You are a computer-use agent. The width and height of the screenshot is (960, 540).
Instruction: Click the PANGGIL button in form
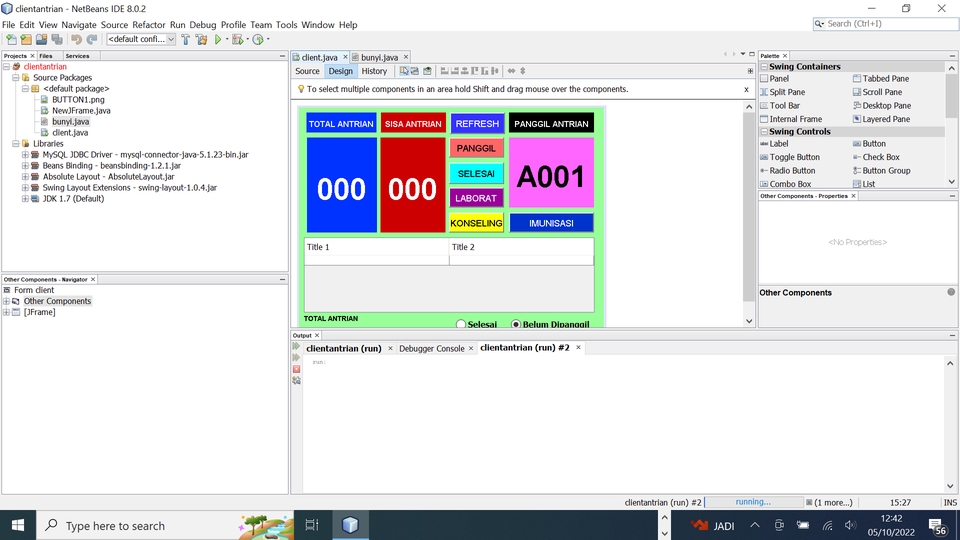click(476, 148)
